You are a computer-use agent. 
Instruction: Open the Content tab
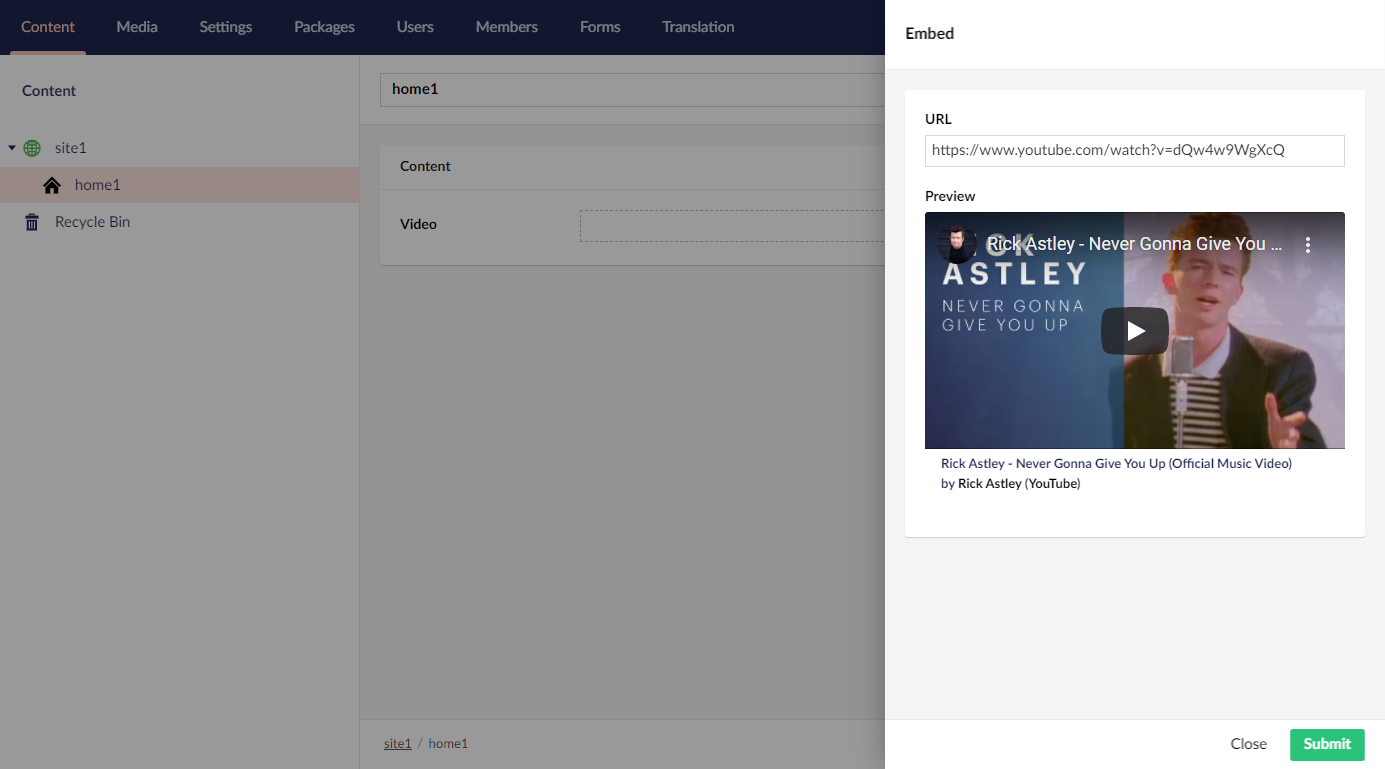tap(48, 27)
